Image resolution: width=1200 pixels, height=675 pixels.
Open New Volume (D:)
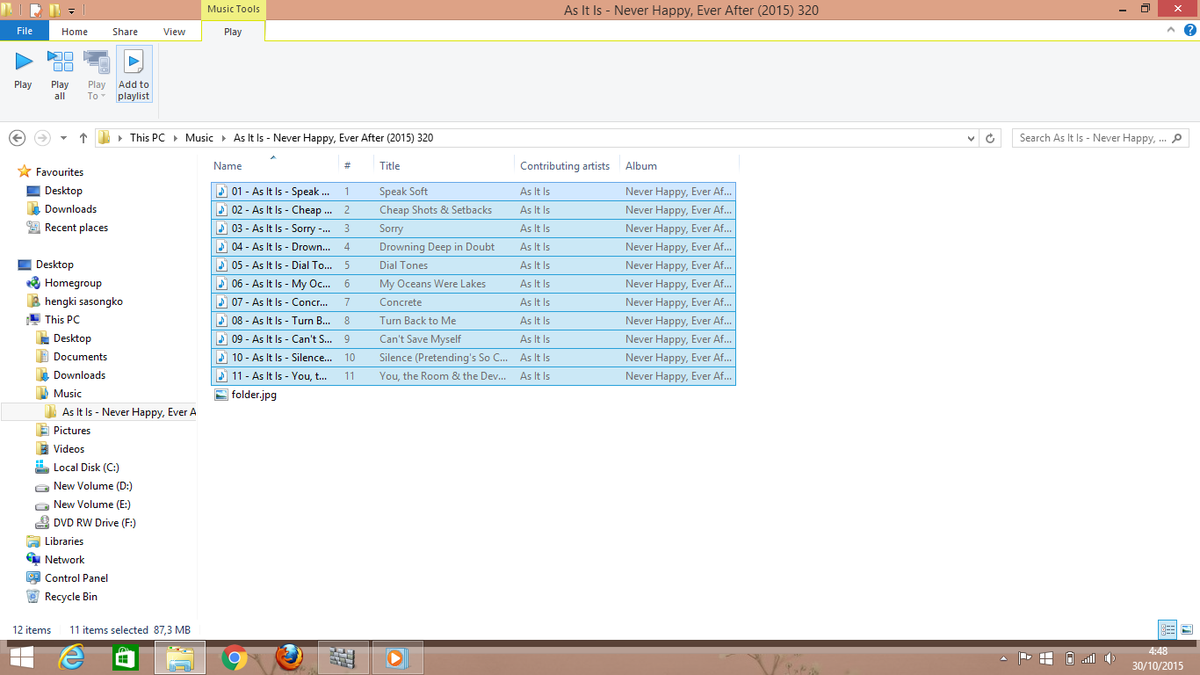pos(92,486)
